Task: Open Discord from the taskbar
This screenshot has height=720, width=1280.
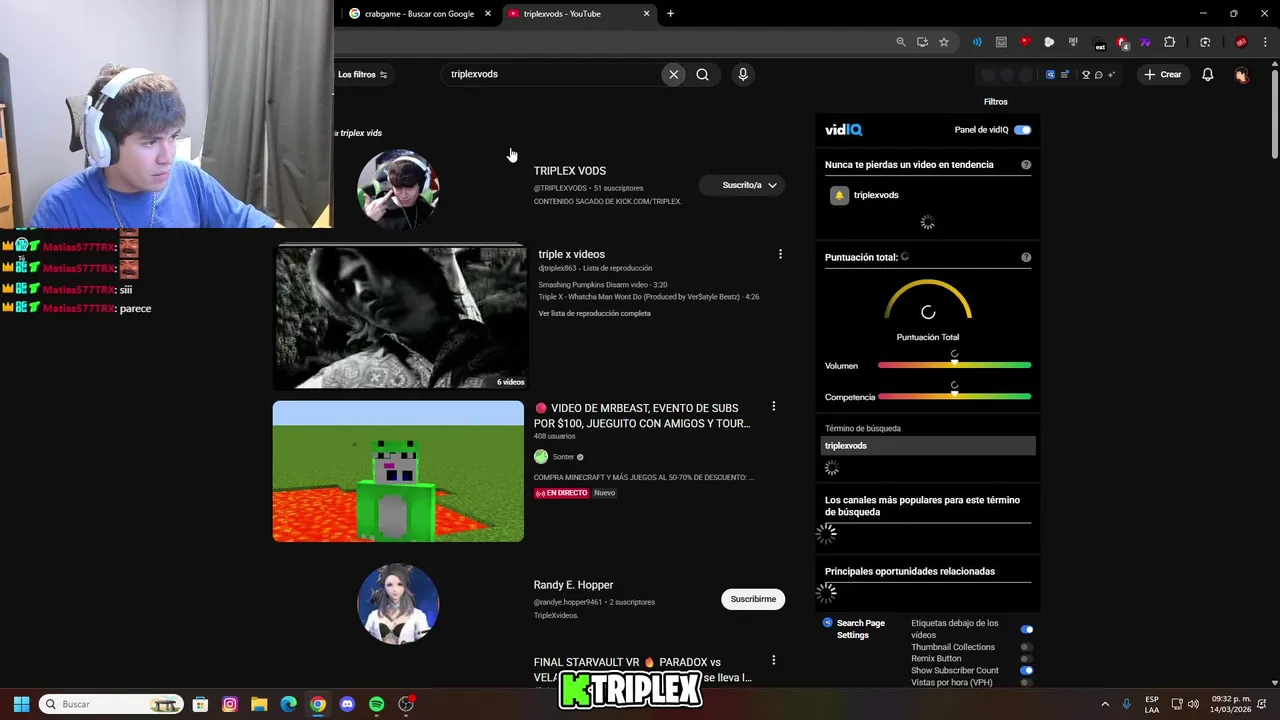Action: click(347, 704)
